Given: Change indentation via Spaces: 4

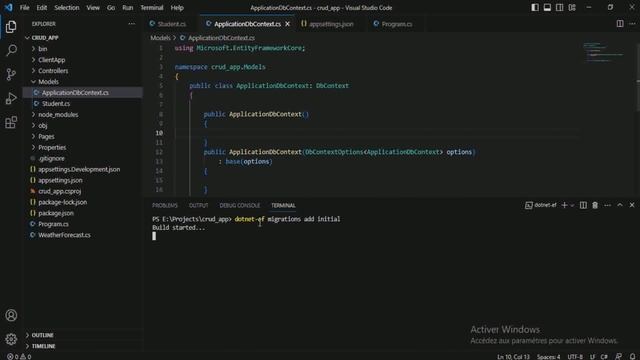Looking at the screenshot, I should 548,357.
